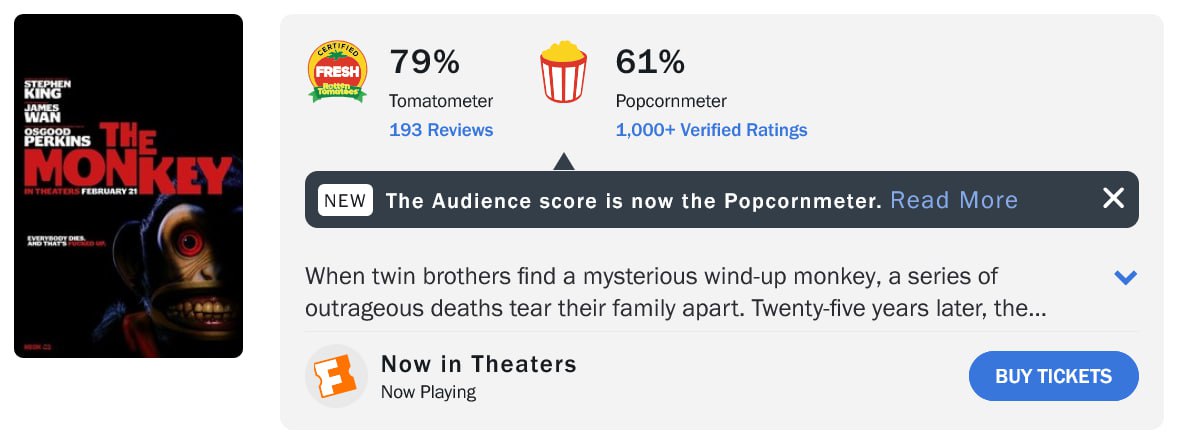
Task: Open the 1,000+ Verified Ratings link
Action: (x=711, y=130)
